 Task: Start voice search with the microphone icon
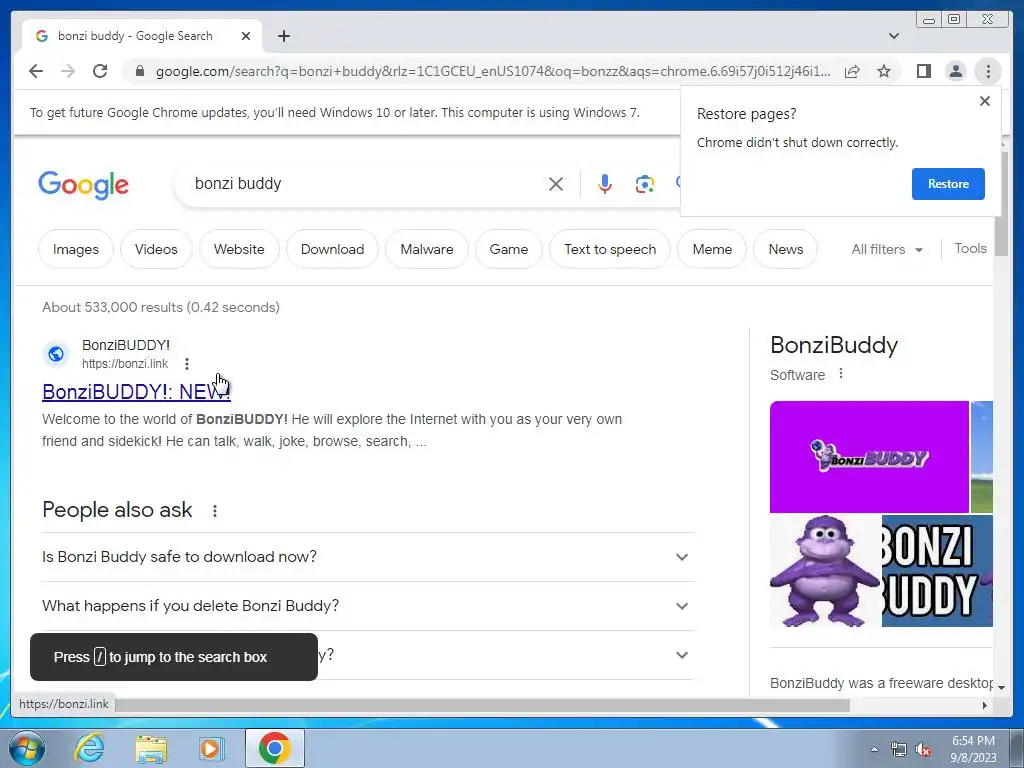pos(605,184)
